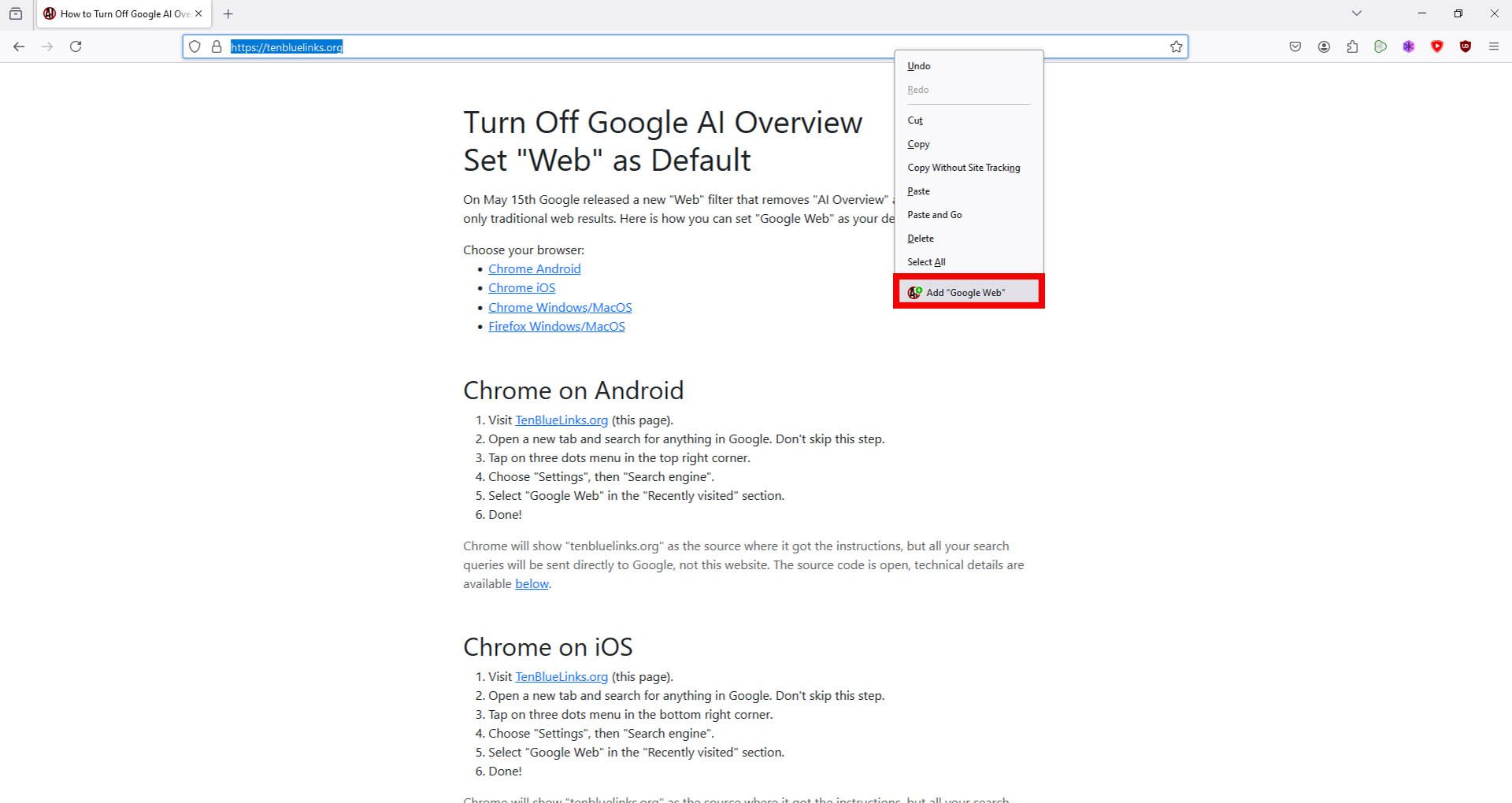The image size is (1512, 803).
Task: Open tracking protection shield icon
Action: 195,46
